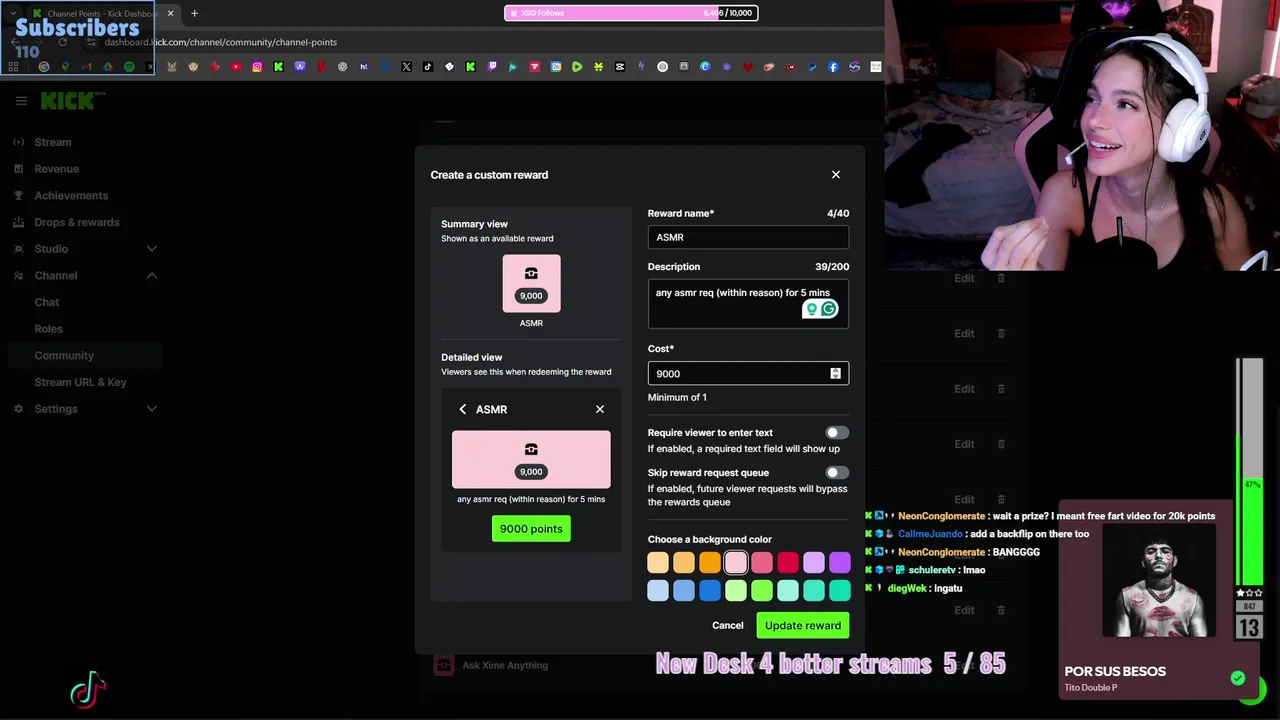Screen dimensions: 1280x720
Task: Open the ChatGPT bookmark
Action: point(342,67)
